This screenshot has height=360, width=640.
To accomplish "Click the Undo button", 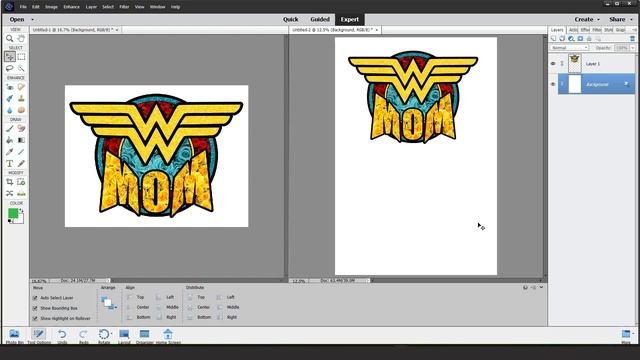I will pos(62,336).
